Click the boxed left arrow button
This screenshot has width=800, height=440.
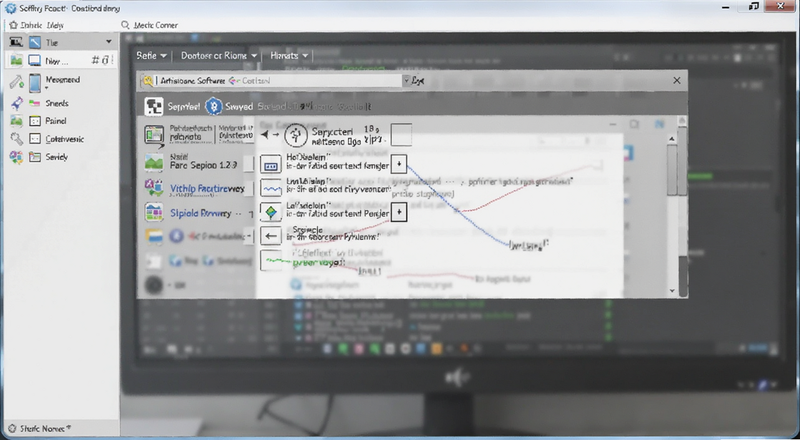click(271, 236)
